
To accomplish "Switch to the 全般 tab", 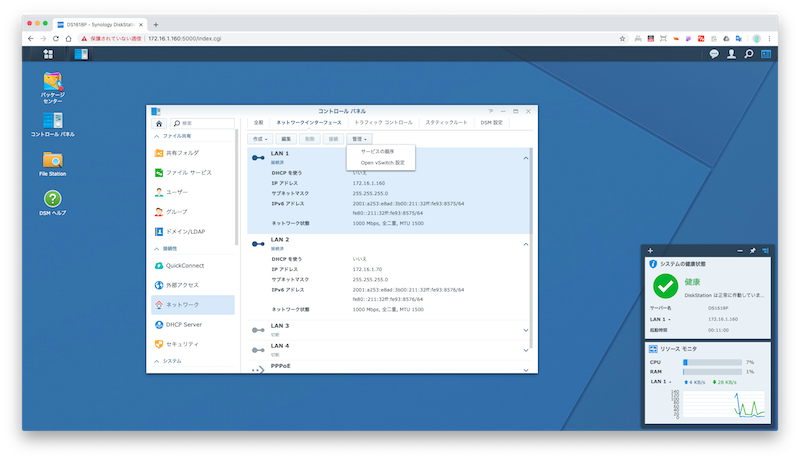I will [259, 123].
